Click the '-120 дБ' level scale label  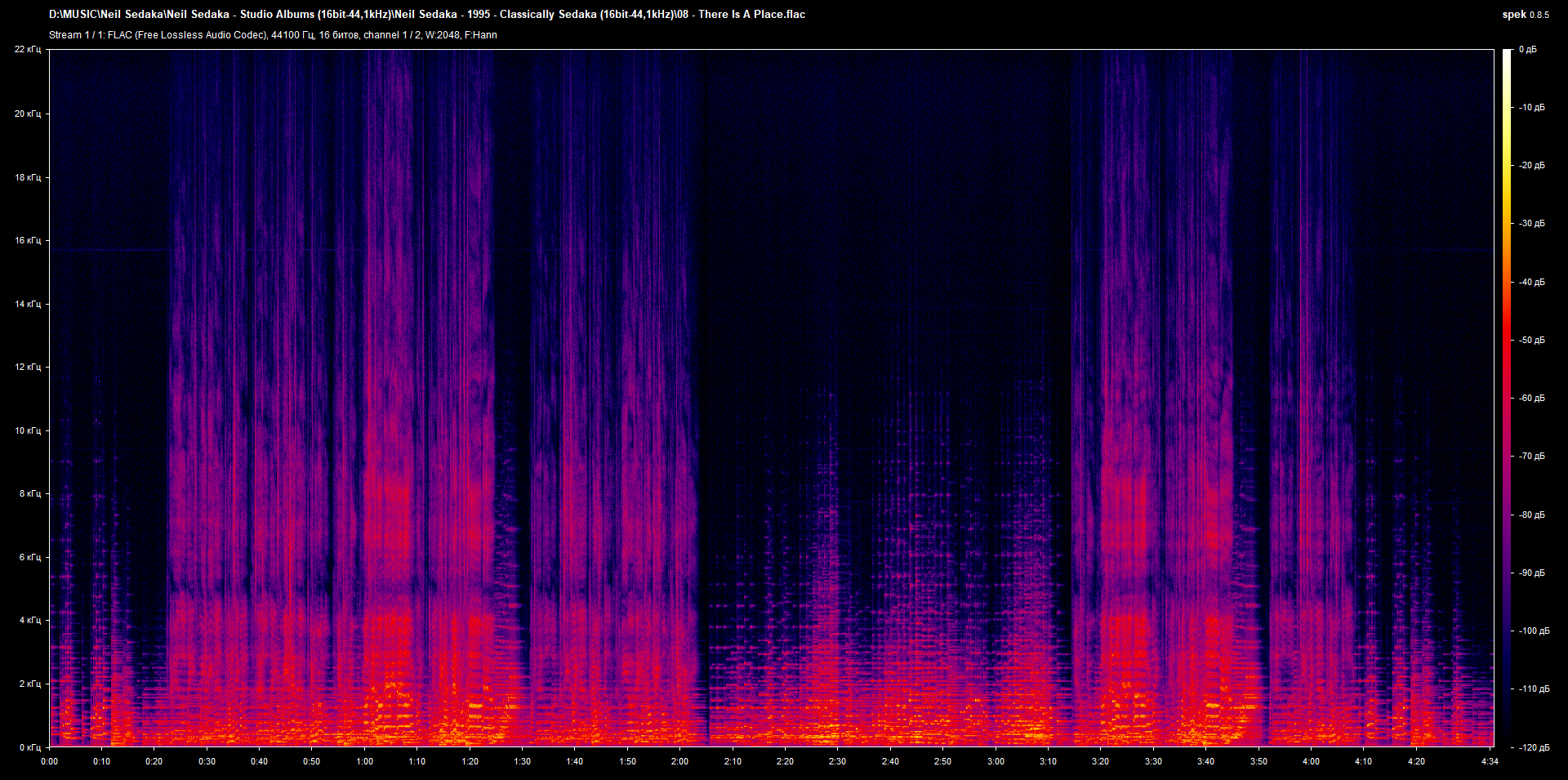[x=1535, y=748]
